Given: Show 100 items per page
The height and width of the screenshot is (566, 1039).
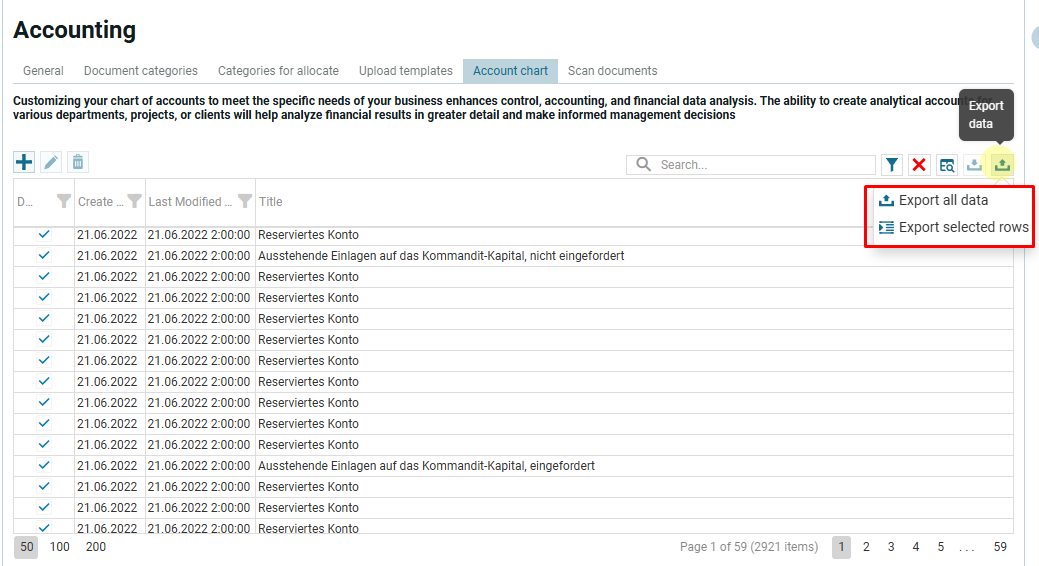Looking at the screenshot, I should (x=60, y=547).
